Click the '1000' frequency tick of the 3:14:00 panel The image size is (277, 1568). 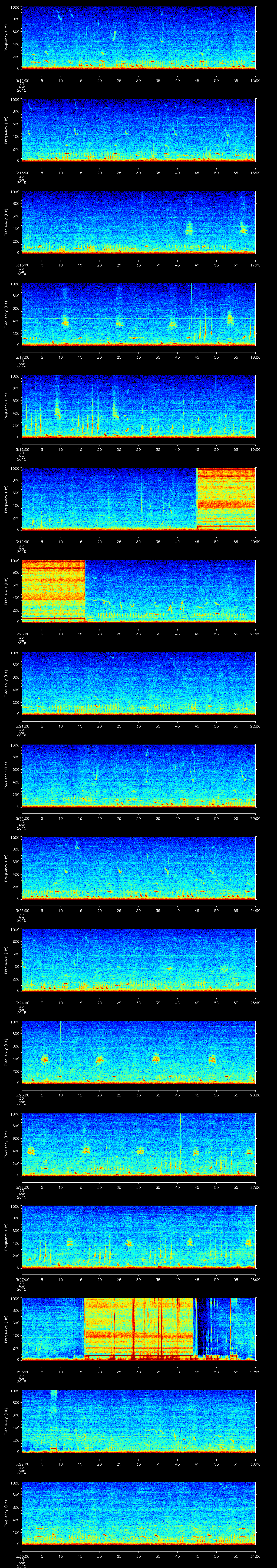[x=15, y=7]
